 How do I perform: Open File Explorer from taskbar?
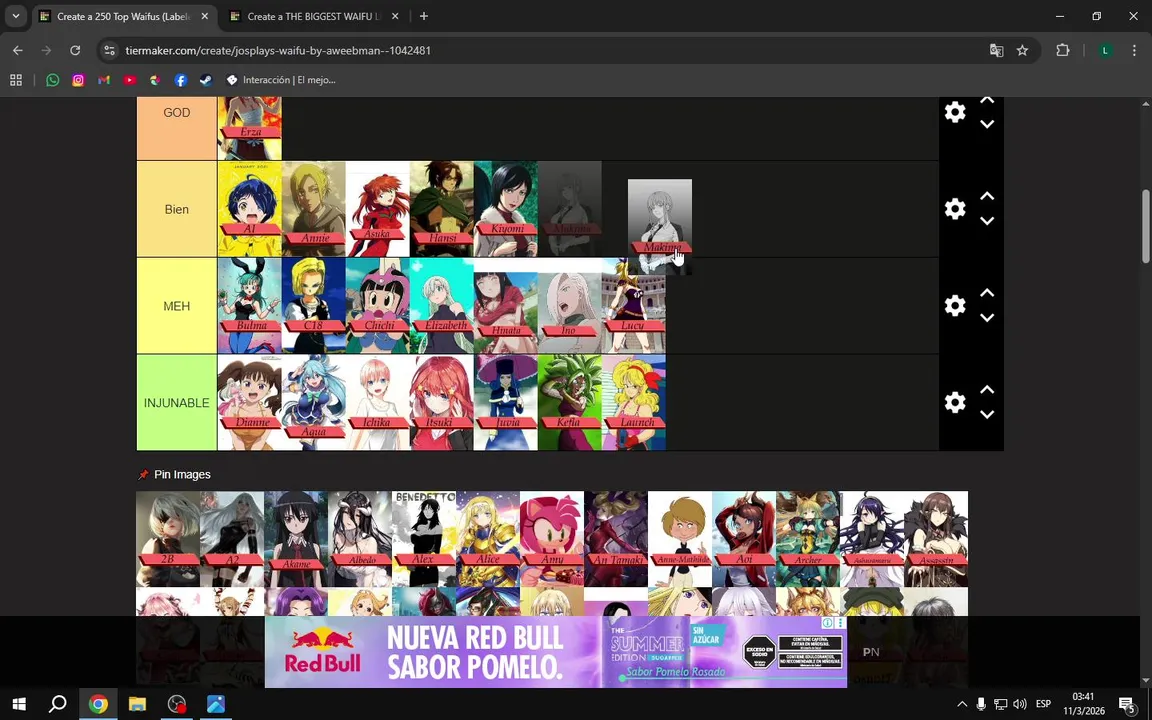tap(137, 704)
